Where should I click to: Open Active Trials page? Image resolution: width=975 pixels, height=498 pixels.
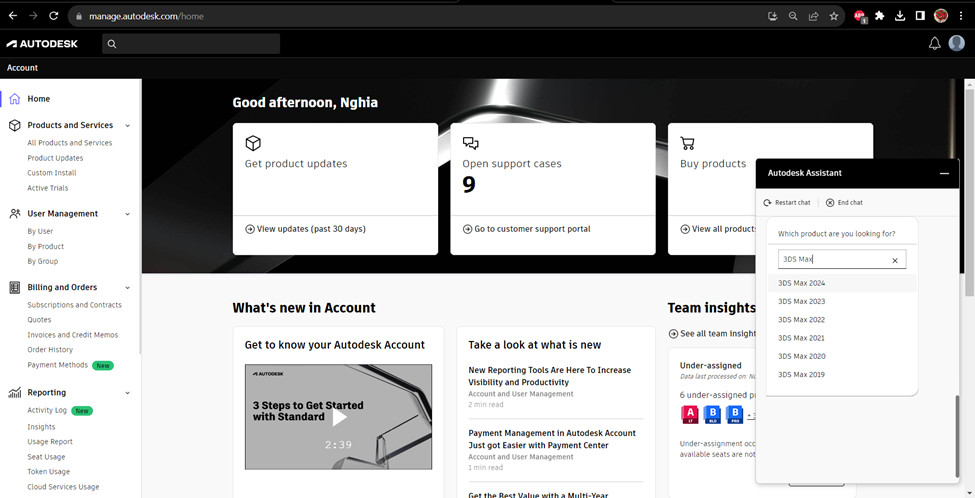coord(48,188)
